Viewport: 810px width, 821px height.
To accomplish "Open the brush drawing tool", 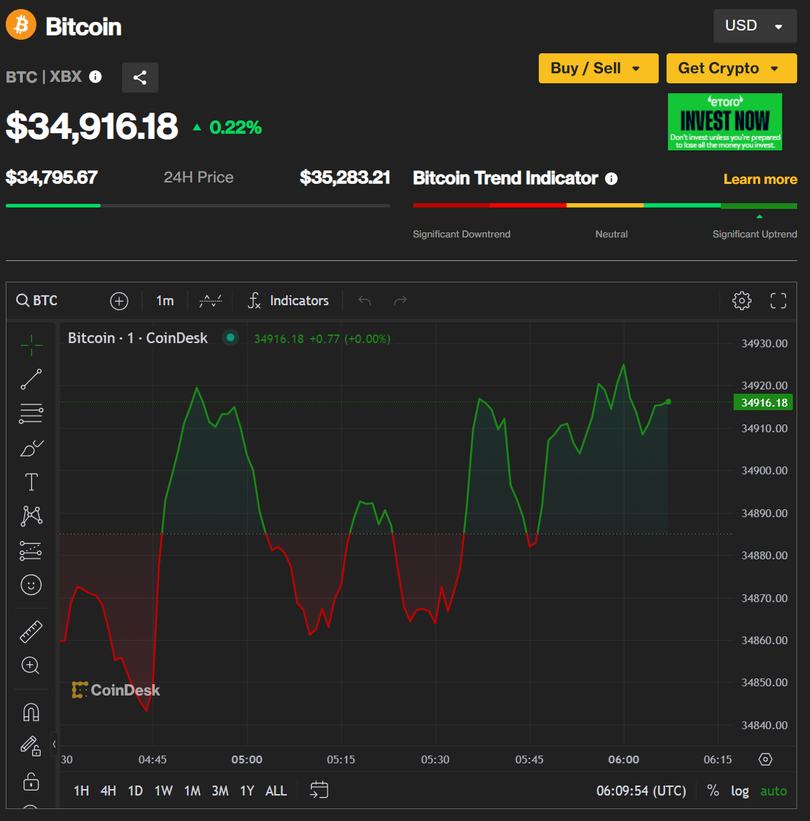I will coord(31,448).
